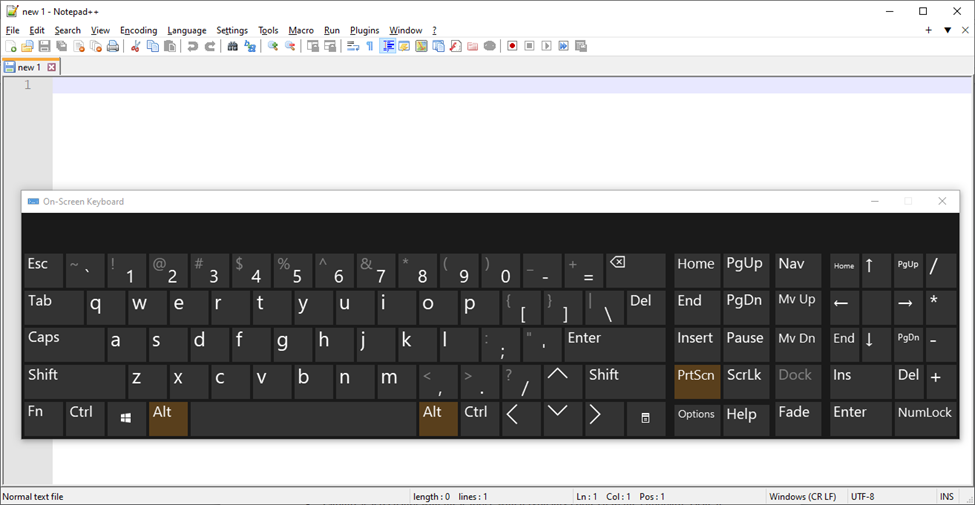This screenshot has height=505, width=975.
Task: Open the Folder as Workspace icon
Action: pyautogui.click(x=472, y=46)
